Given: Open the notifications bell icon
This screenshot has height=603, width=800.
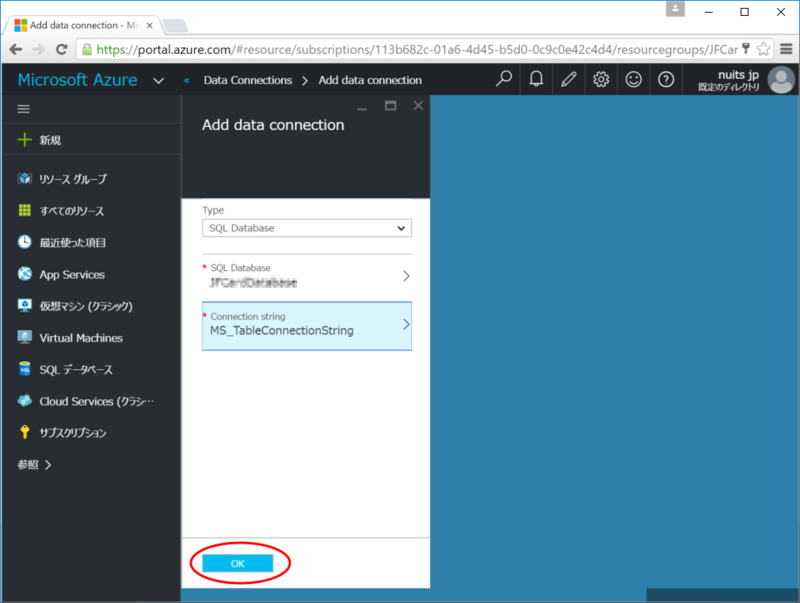Looking at the screenshot, I should pyautogui.click(x=536, y=79).
